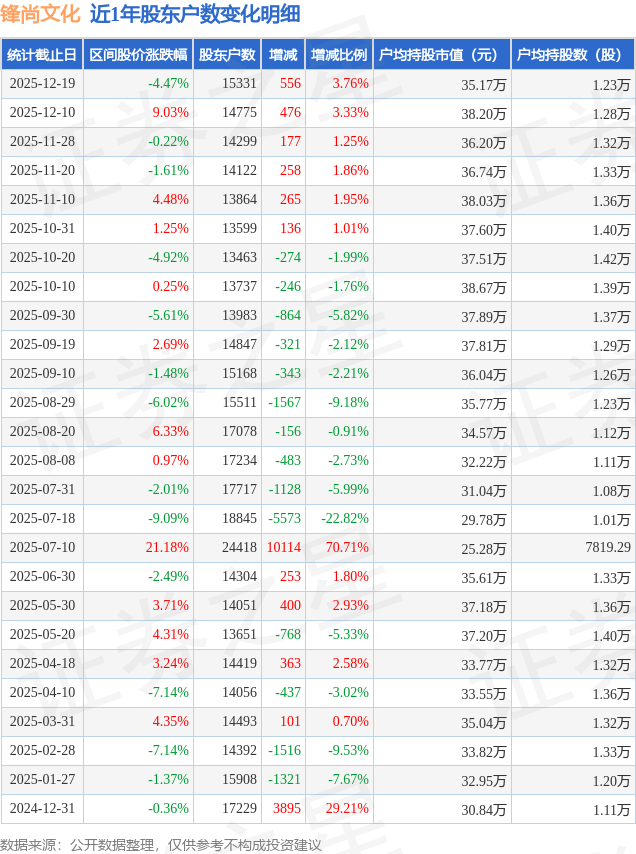
Task: Click the 10114 increase value cell
Action: click(283, 547)
